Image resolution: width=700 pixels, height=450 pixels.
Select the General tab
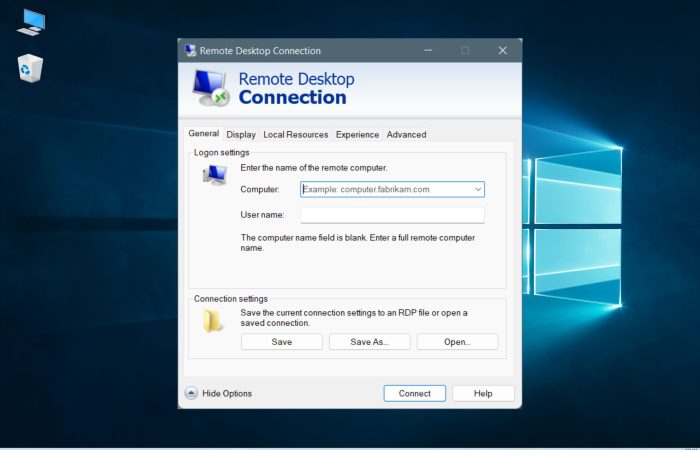204,133
